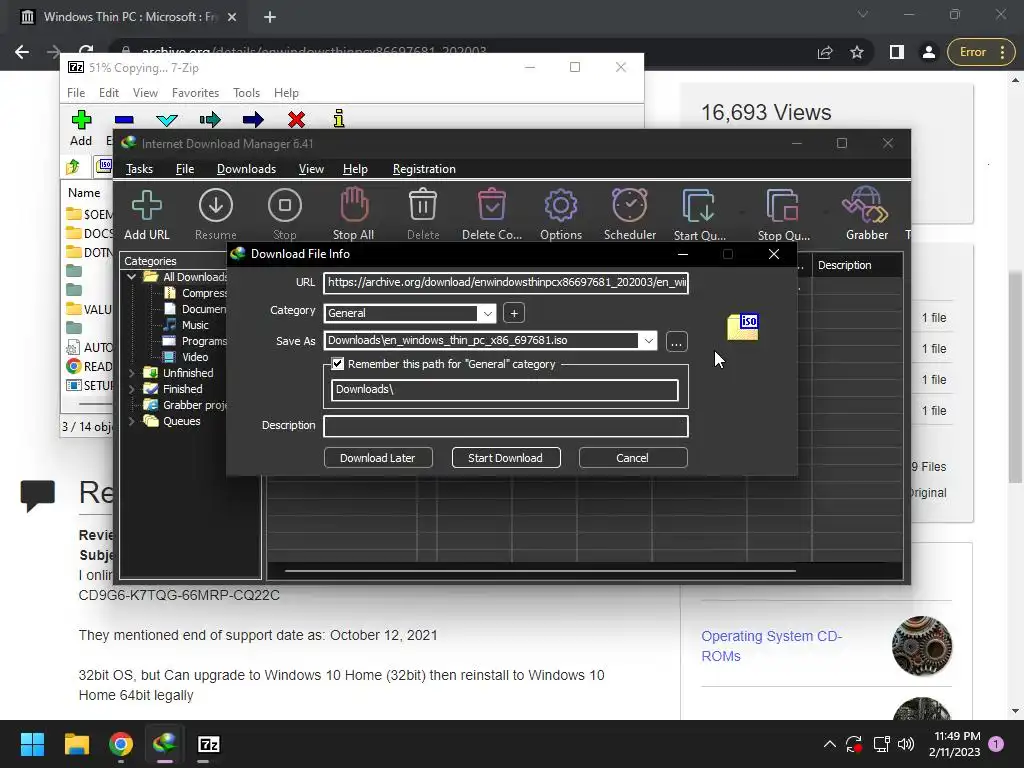
Task: Click the Resume toolbar icon in IDM
Action: (216, 206)
